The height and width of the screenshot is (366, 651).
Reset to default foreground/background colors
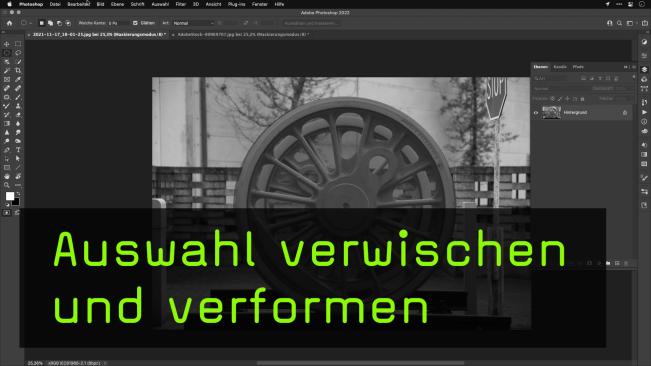(7, 205)
